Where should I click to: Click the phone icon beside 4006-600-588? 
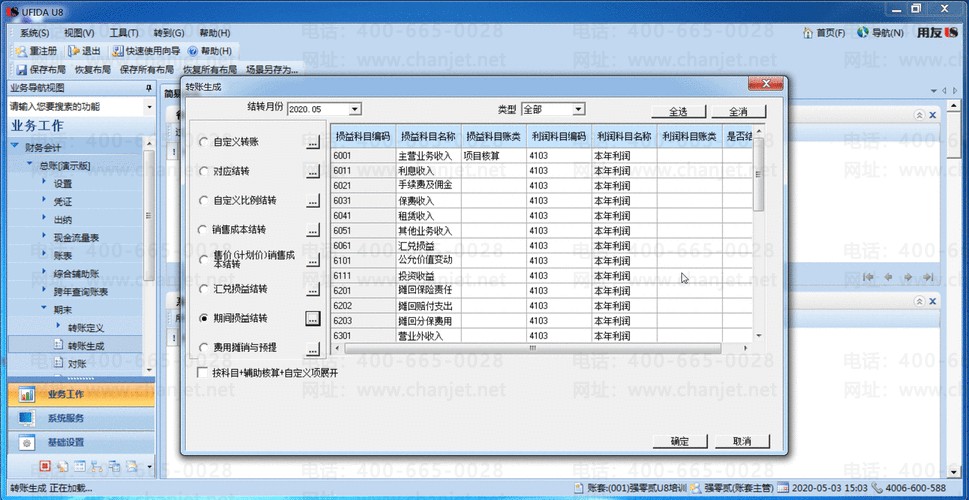pos(878,488)
